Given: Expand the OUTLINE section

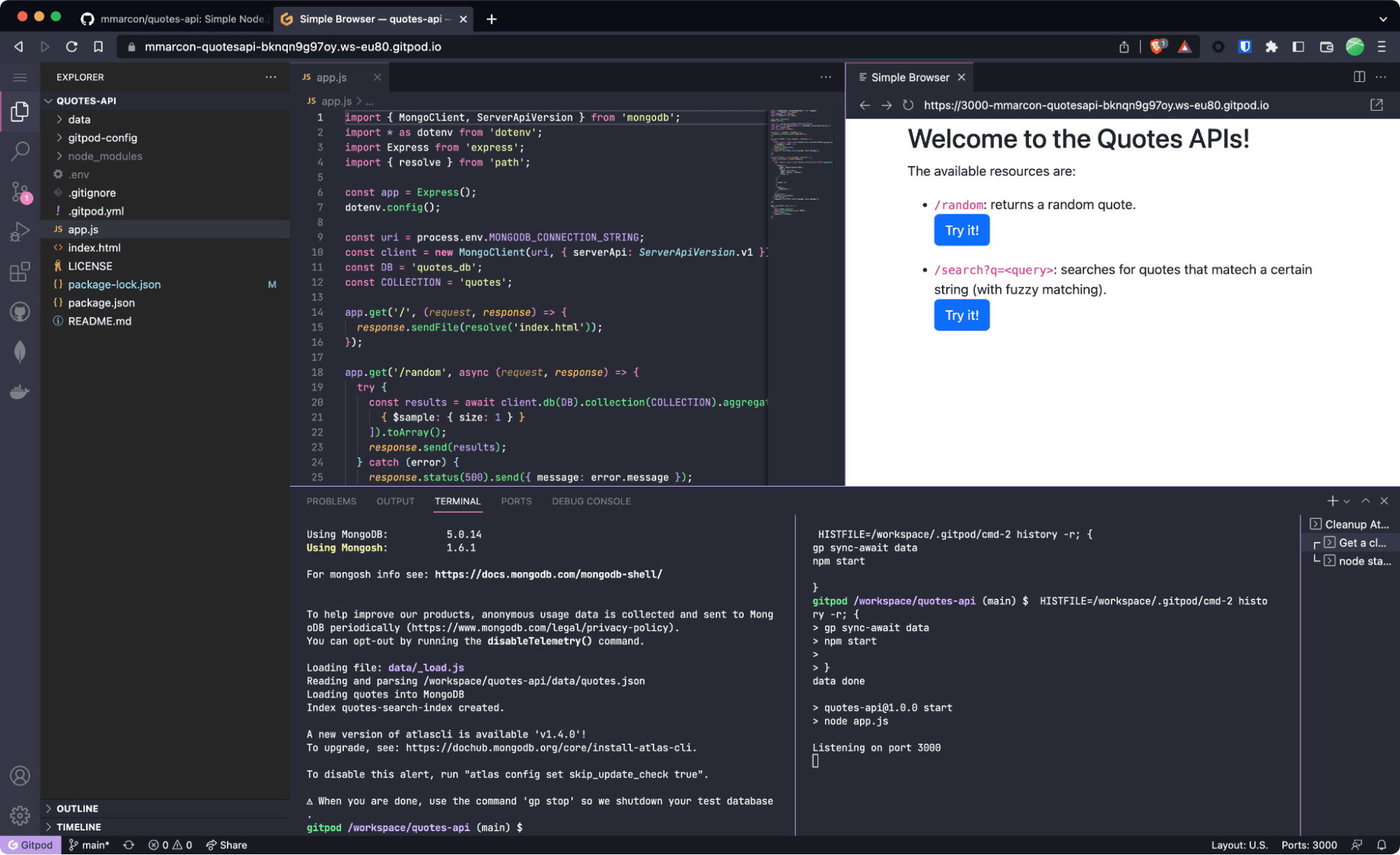Looking at the screenshot, I should coord(77,808).
